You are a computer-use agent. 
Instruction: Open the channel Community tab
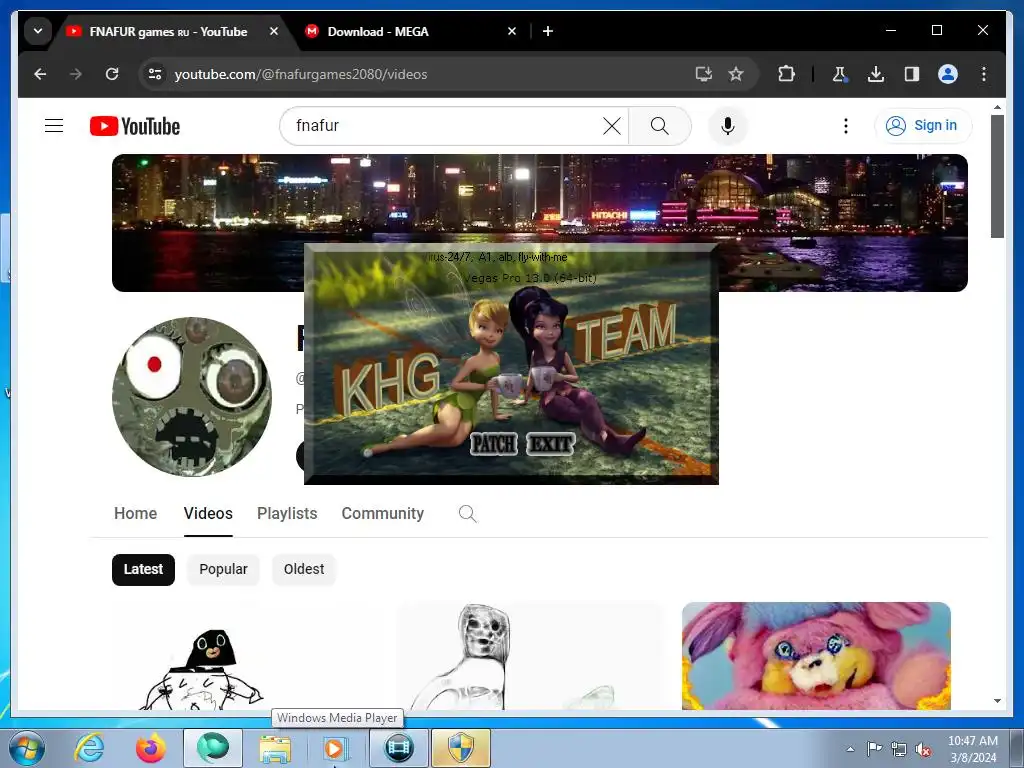pos(383,514)
